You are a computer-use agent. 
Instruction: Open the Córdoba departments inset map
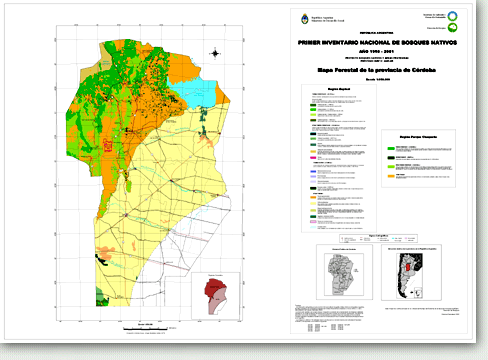coord(344,272)
